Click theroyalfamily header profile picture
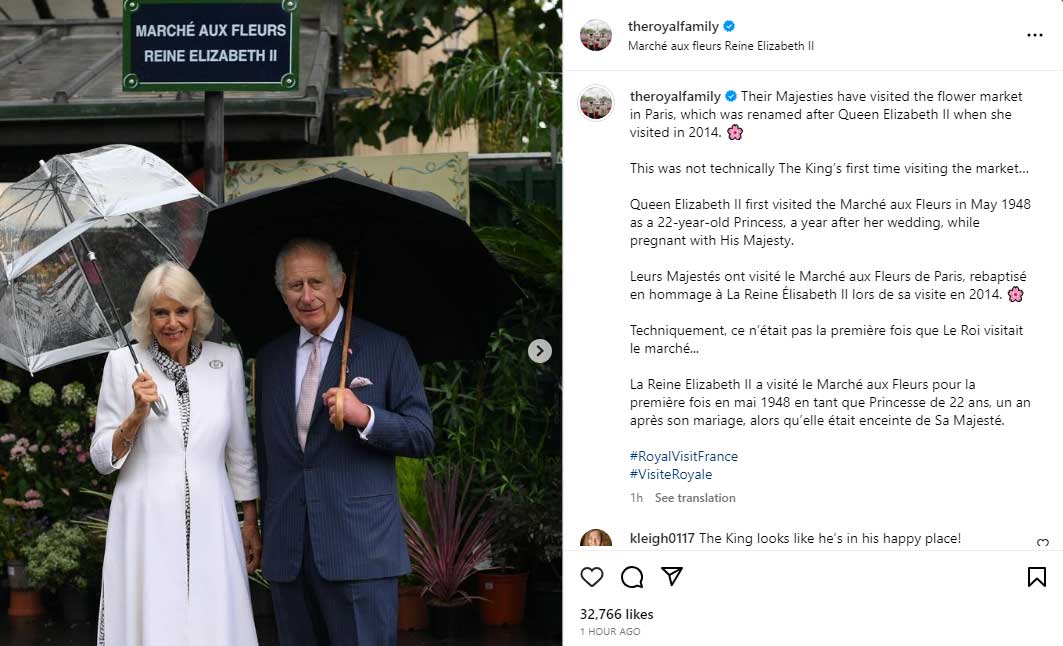The height and width of the screenshot is (646, 1063). pyautogui.click(x=596, y=35)
